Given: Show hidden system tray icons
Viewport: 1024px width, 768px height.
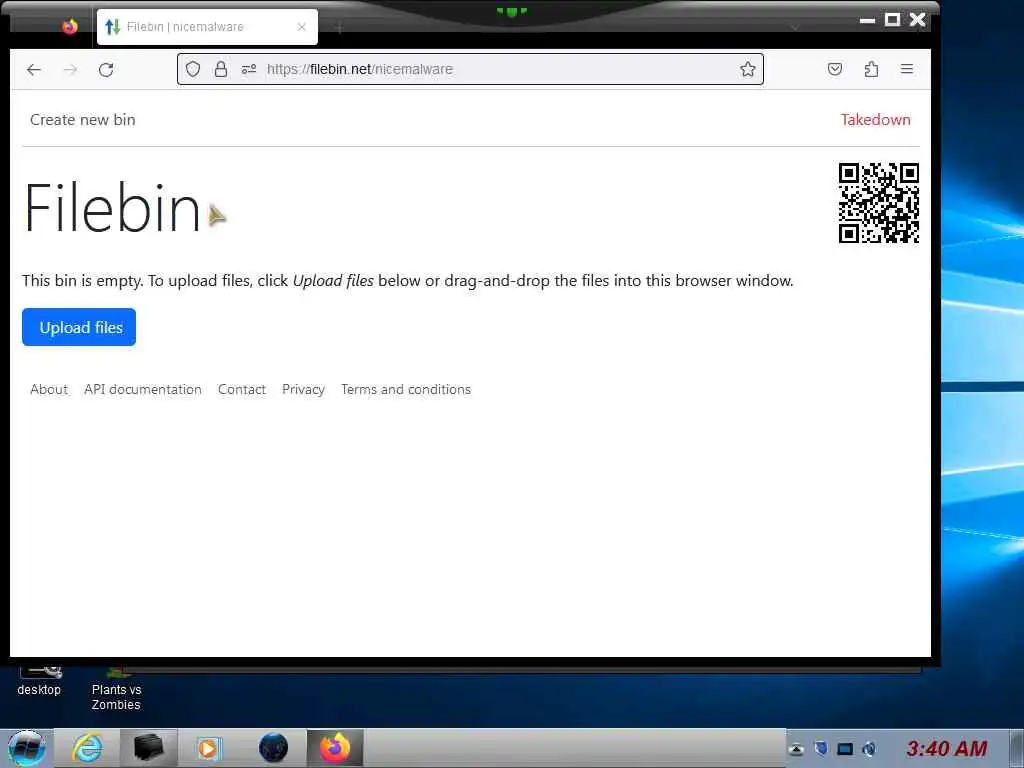Looking at the screenshot, I should [x=796, y=749].
